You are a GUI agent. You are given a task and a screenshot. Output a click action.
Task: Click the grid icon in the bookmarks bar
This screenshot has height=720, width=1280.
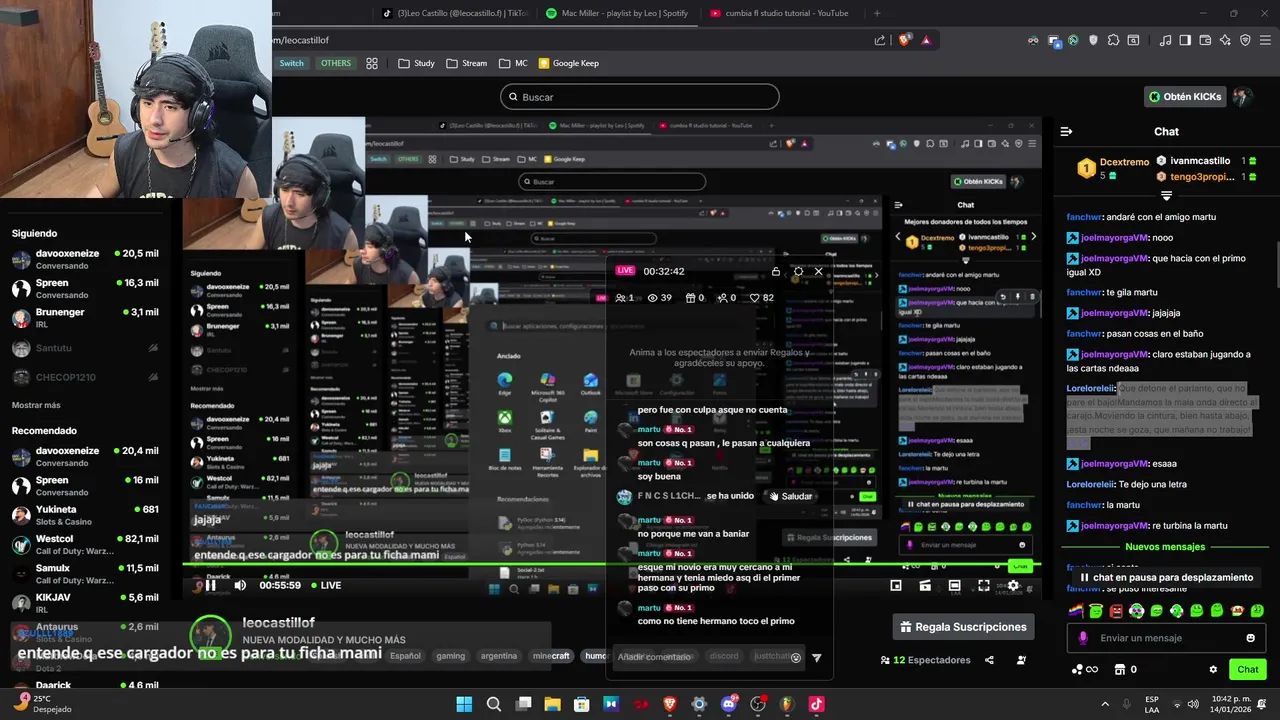pos(372,63)
